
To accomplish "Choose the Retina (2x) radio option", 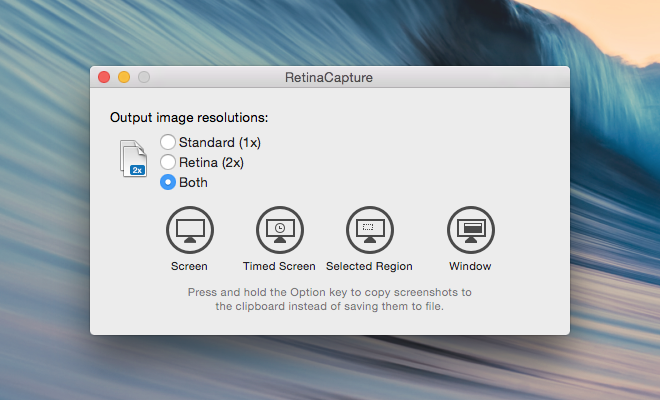I will point(168,162).
